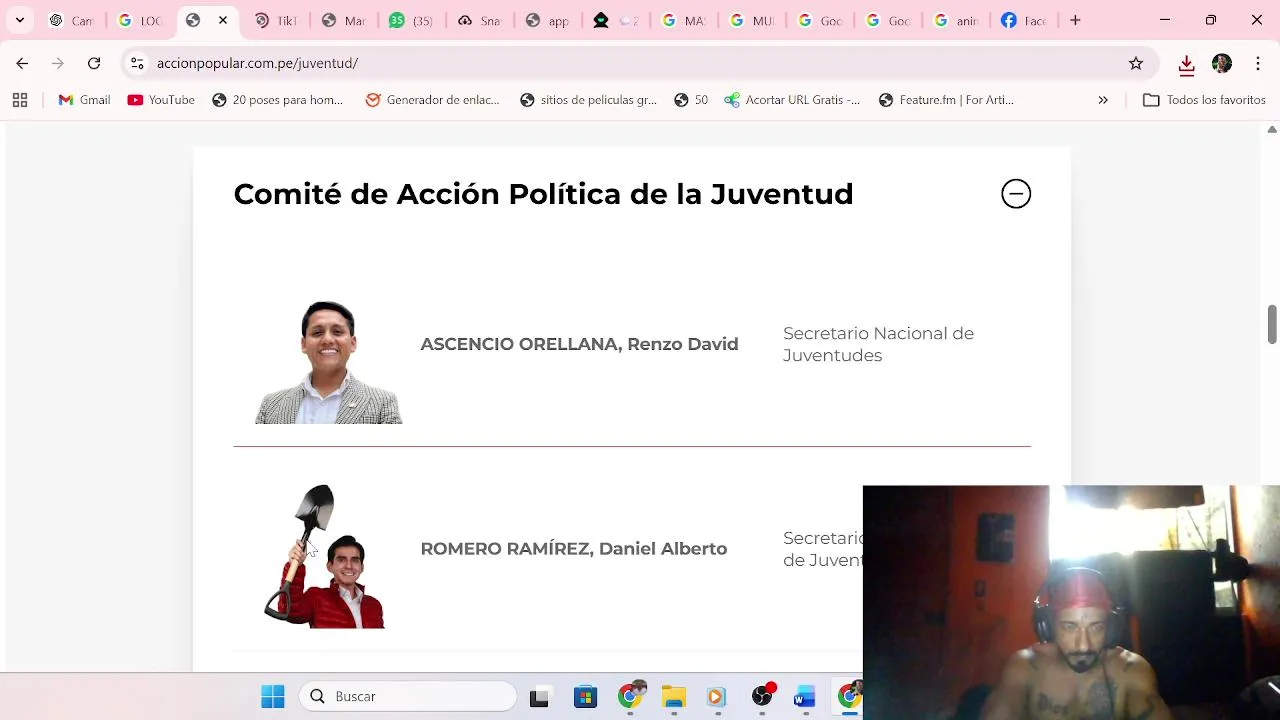This screenshot has height=720, width=1280.
Task: Open '20 poses para hom...' bookmark
Action: 277,100
